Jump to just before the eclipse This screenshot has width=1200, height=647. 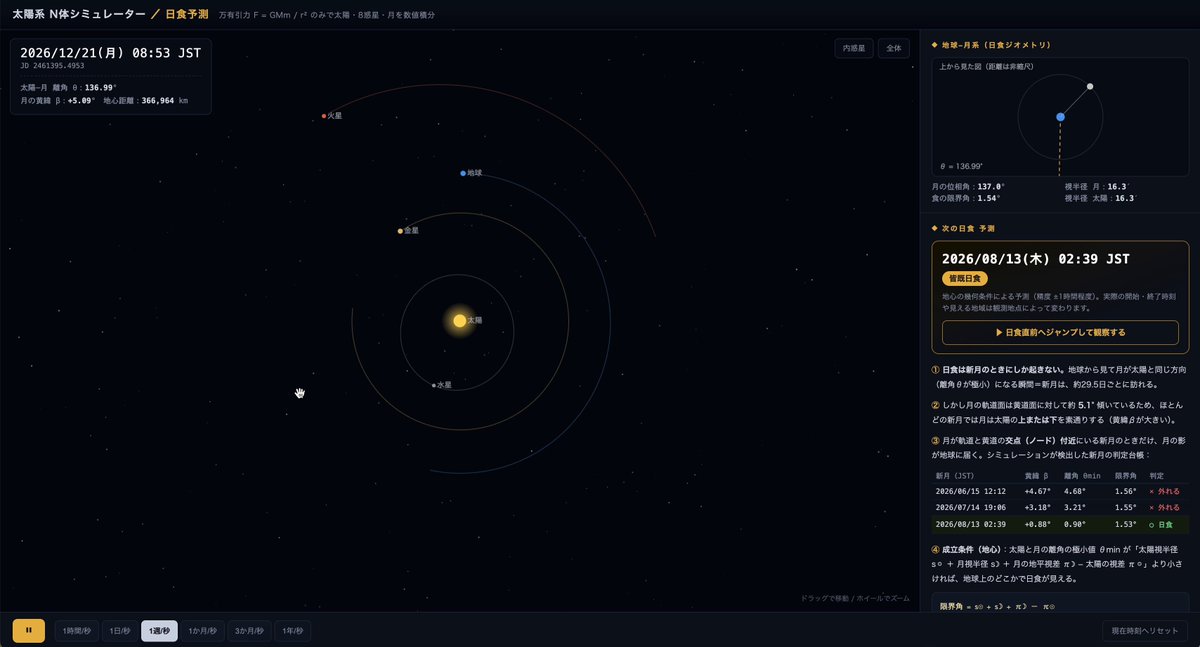(x=1060, y=332)
